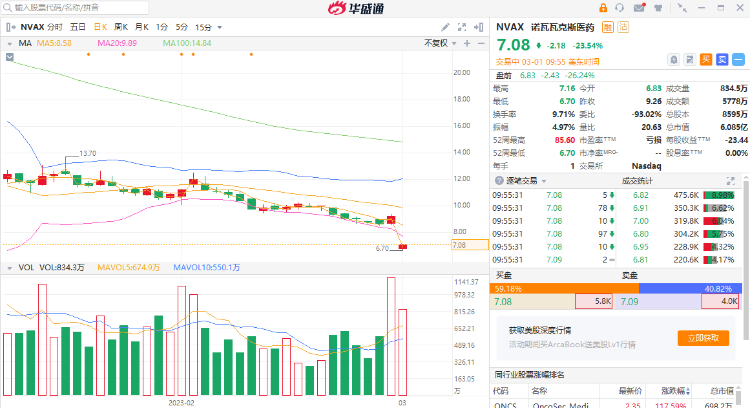Viewport: 750px width, 408px height.
Task: Zoom out chart with minus icon
Action: [x=481, y=44]
